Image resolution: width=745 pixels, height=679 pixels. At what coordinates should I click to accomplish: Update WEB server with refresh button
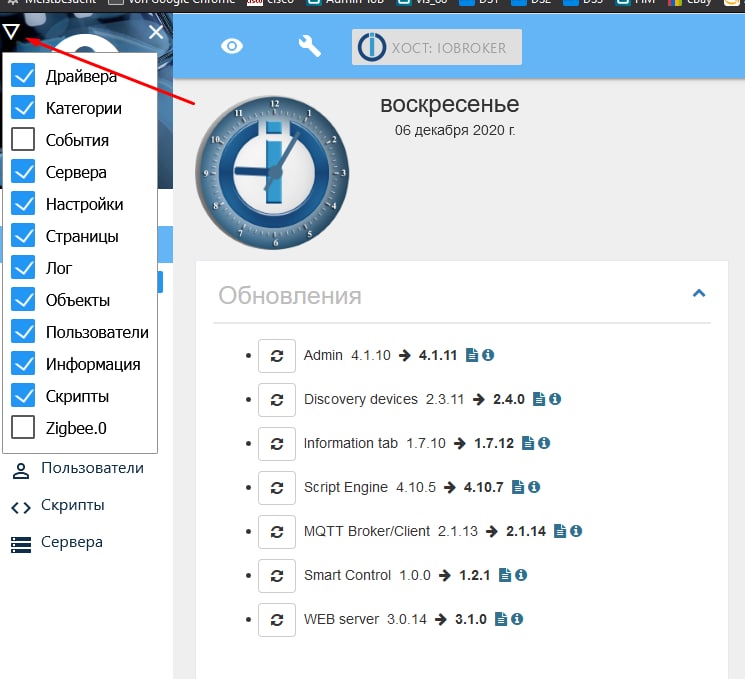click(277, 620)
